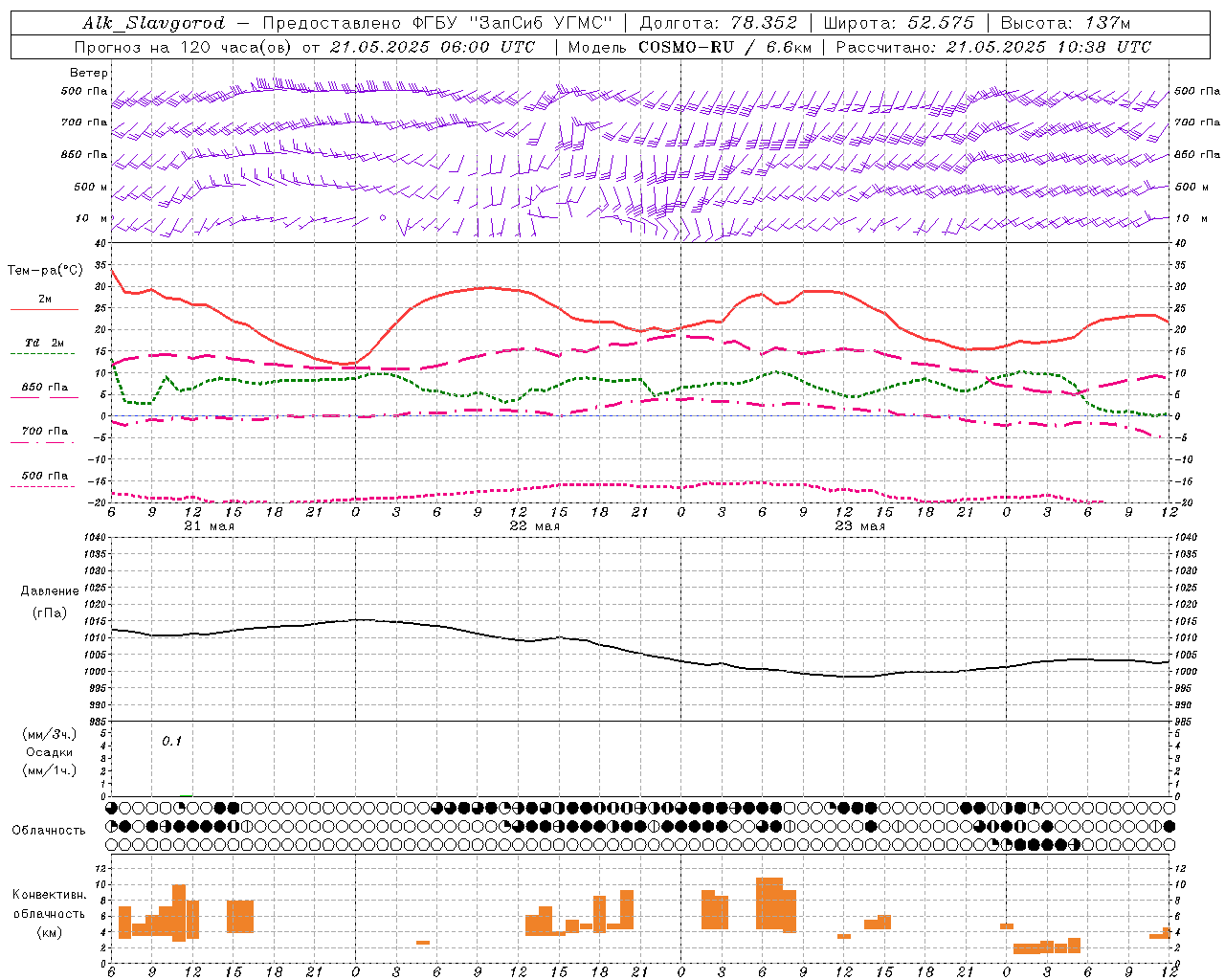The image size is (1225, 980).
Task: Click the Ветер panel label
Action: coord(89,73)
